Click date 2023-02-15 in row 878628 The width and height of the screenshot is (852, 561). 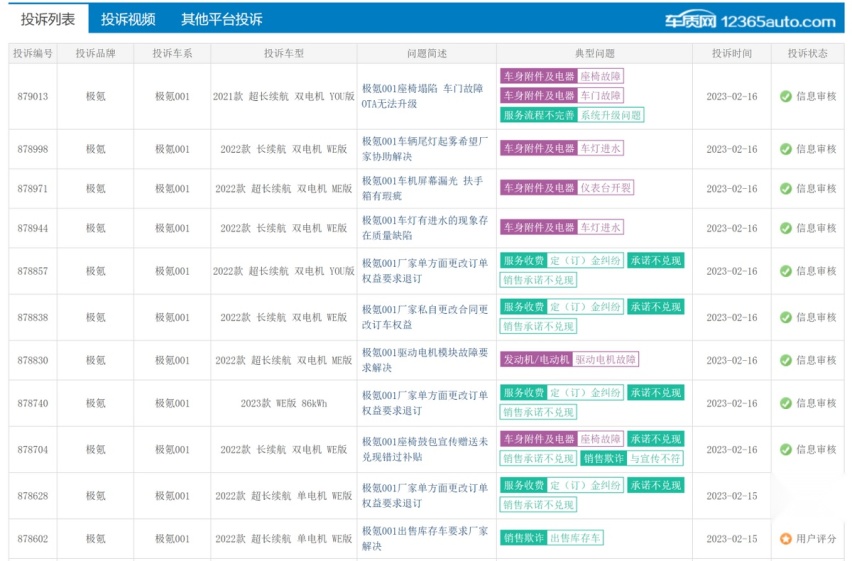[732, 496]
